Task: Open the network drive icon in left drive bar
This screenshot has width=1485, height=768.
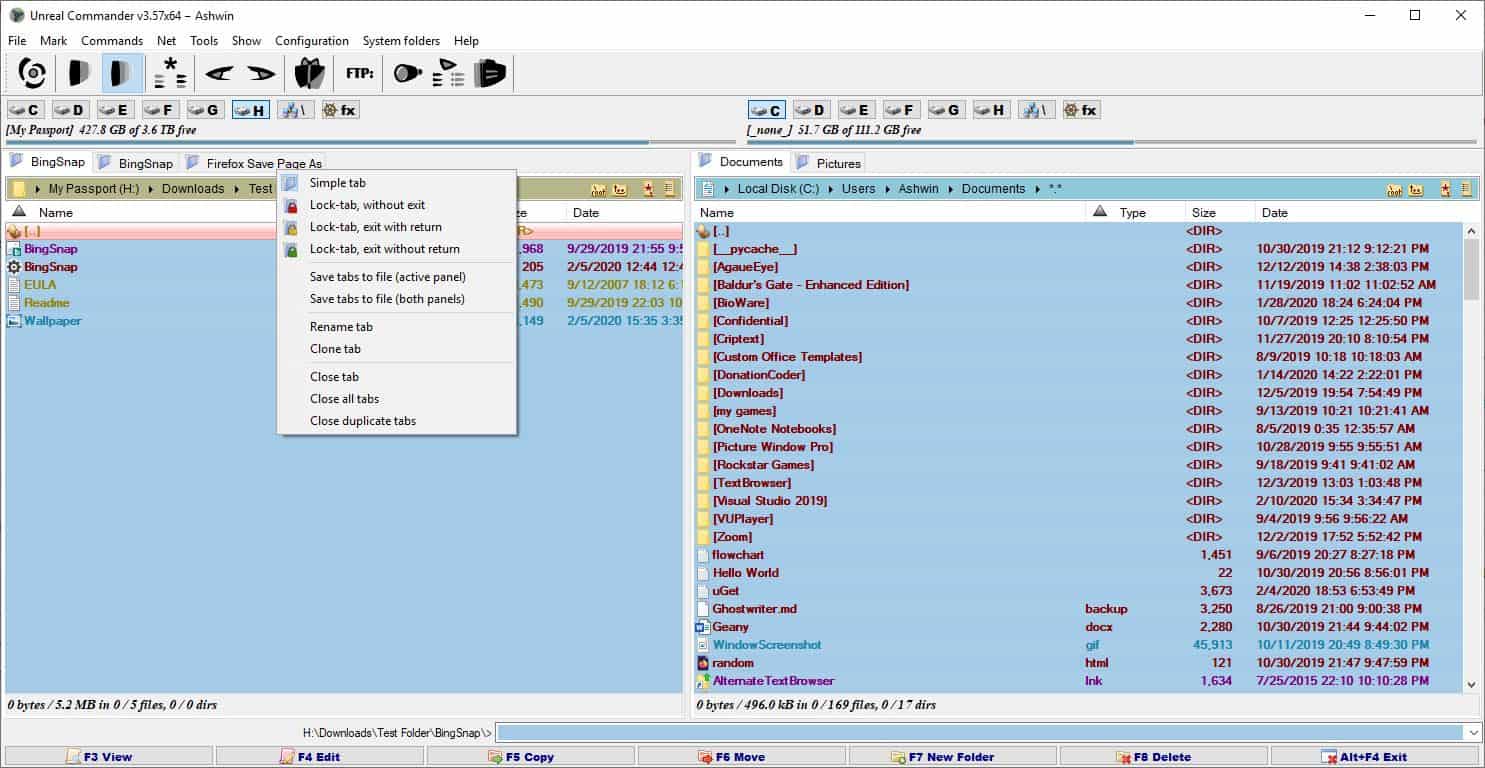Action: click(296, 110)
